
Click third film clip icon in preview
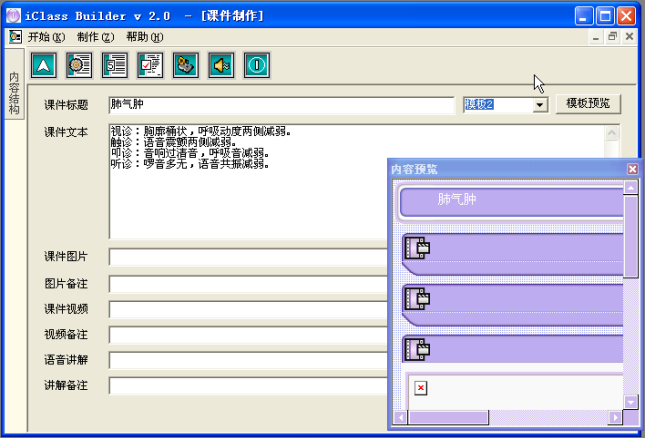point(417,349)
